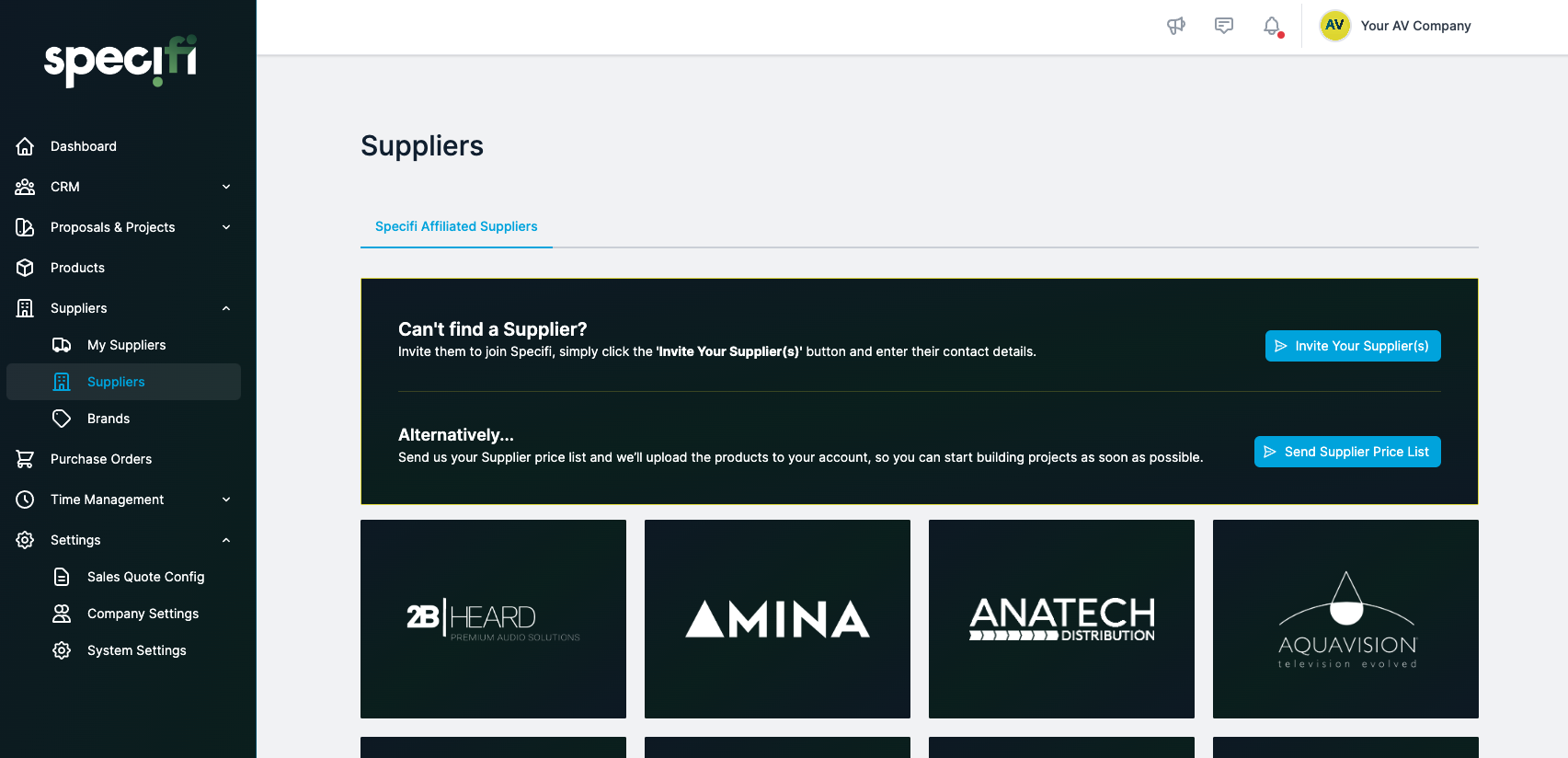Click the Proposals & Projects icon
Viewport: 1568px width, 758px height.
25,227
